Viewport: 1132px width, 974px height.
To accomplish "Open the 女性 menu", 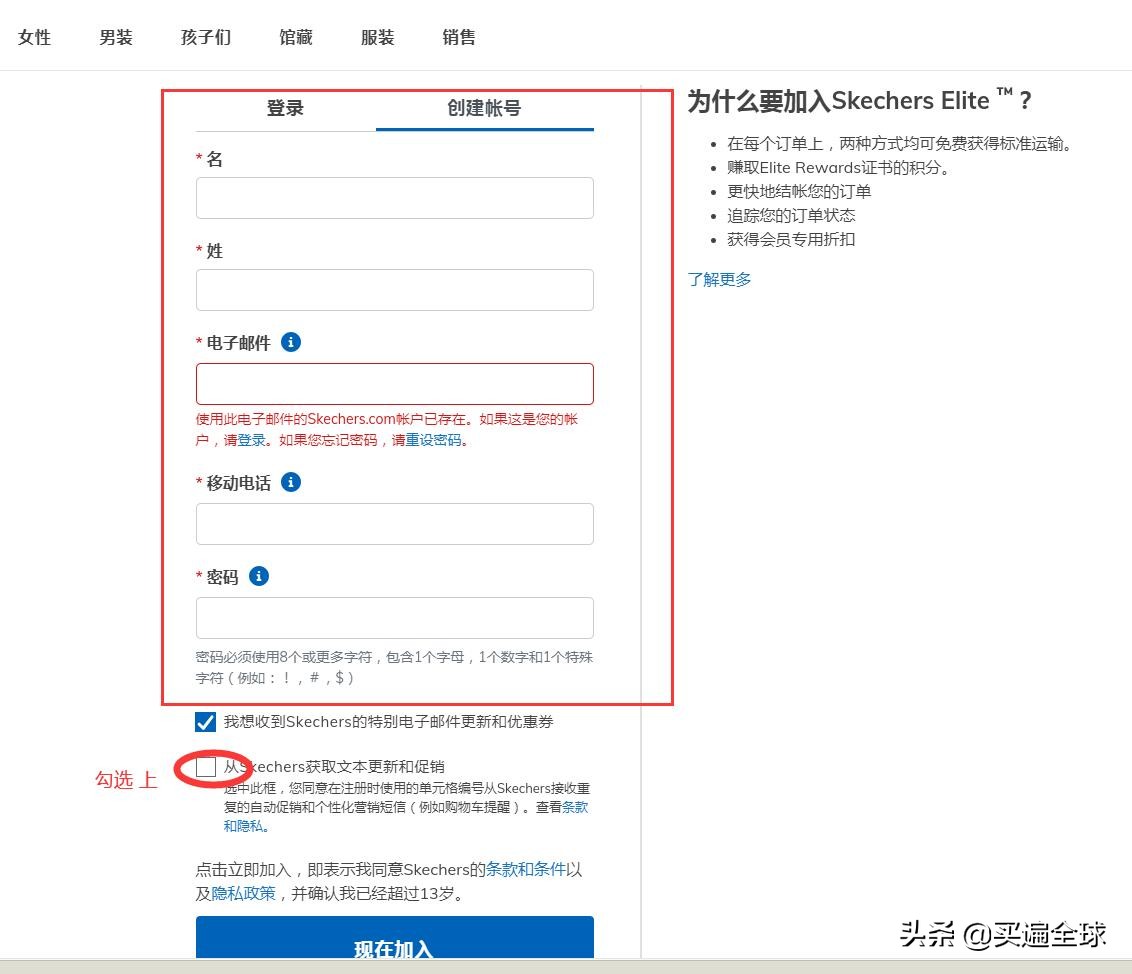I will tap(34, 37).
